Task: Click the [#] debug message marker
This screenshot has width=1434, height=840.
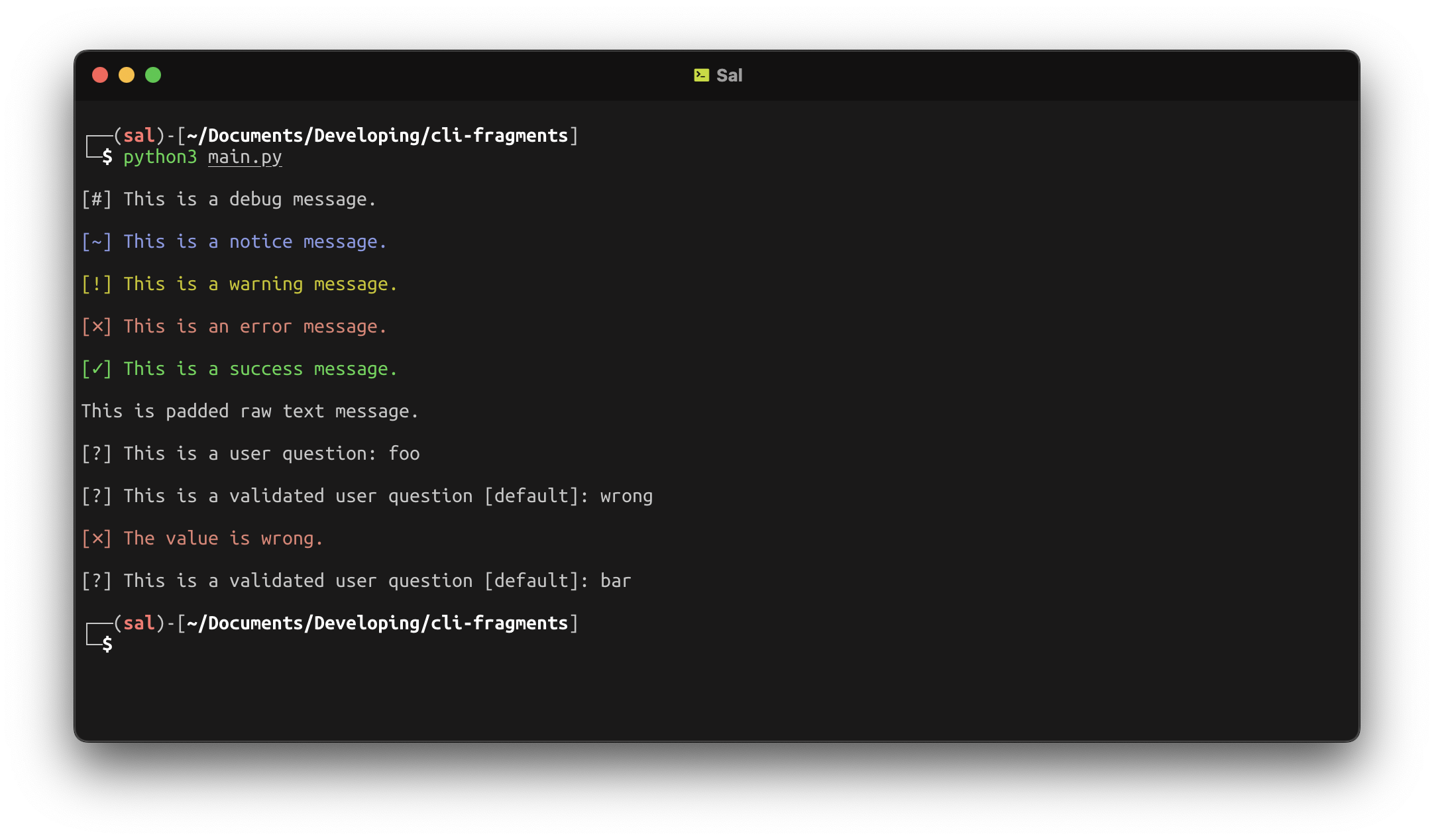Action: (x=97, y=199)
